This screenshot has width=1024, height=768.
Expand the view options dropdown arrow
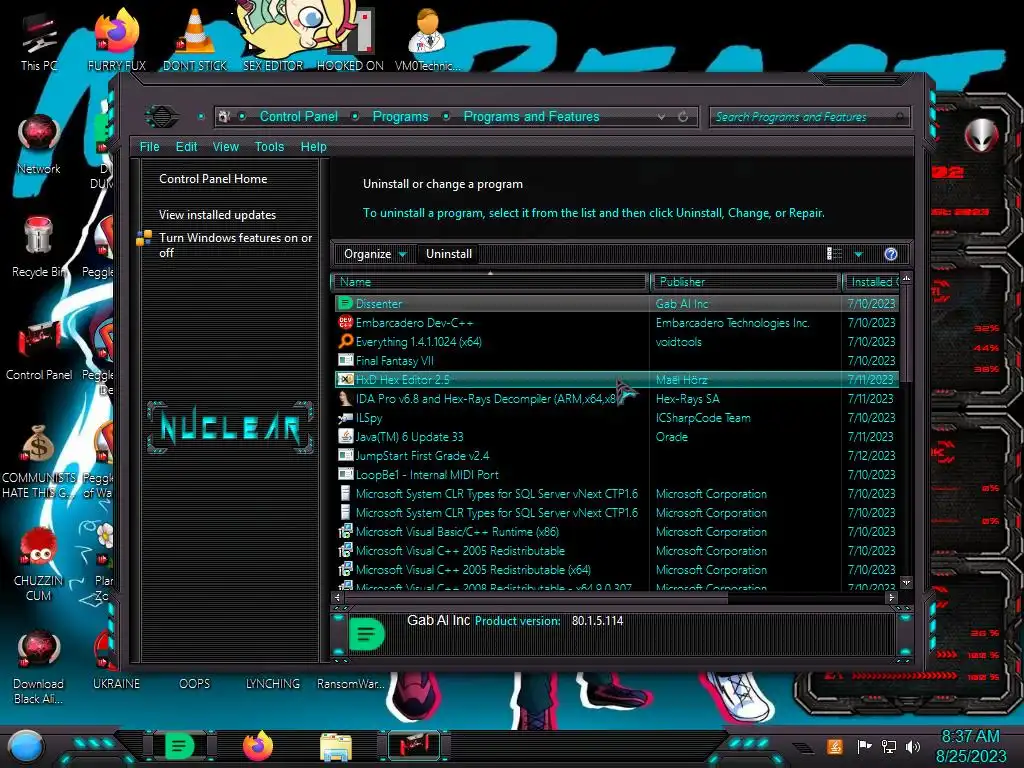859,254
